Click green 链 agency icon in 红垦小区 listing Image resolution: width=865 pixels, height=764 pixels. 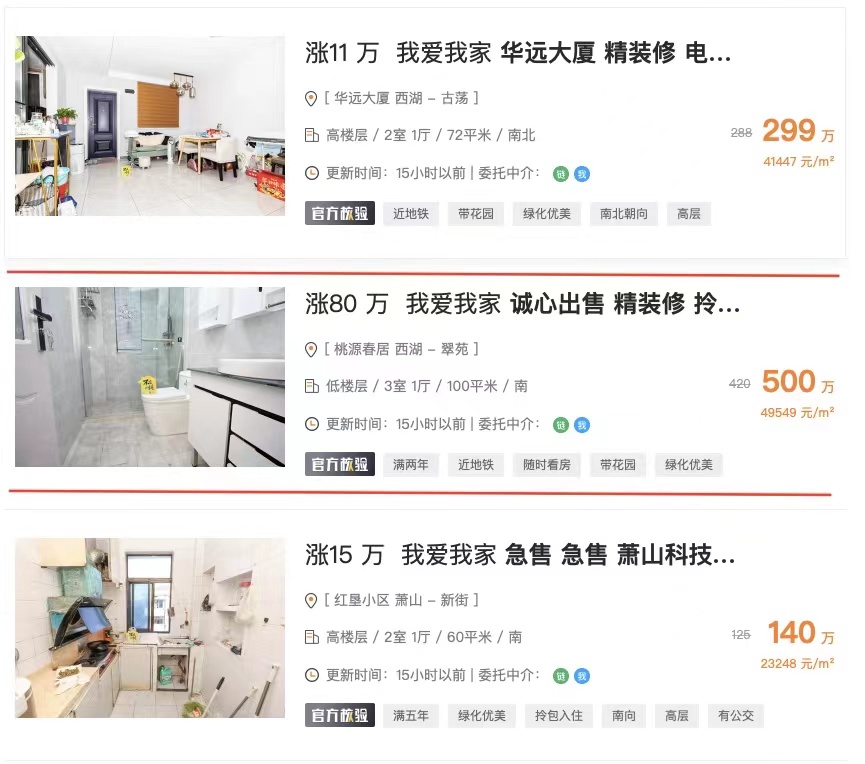[x=560, y=676]
